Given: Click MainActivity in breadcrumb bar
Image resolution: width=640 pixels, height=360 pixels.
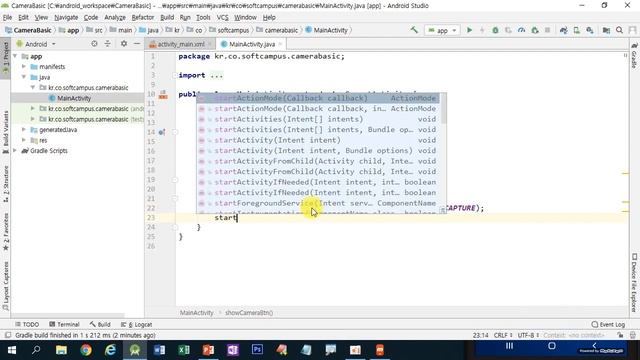Looking at the screenshot, I should (x=196, y=313).
